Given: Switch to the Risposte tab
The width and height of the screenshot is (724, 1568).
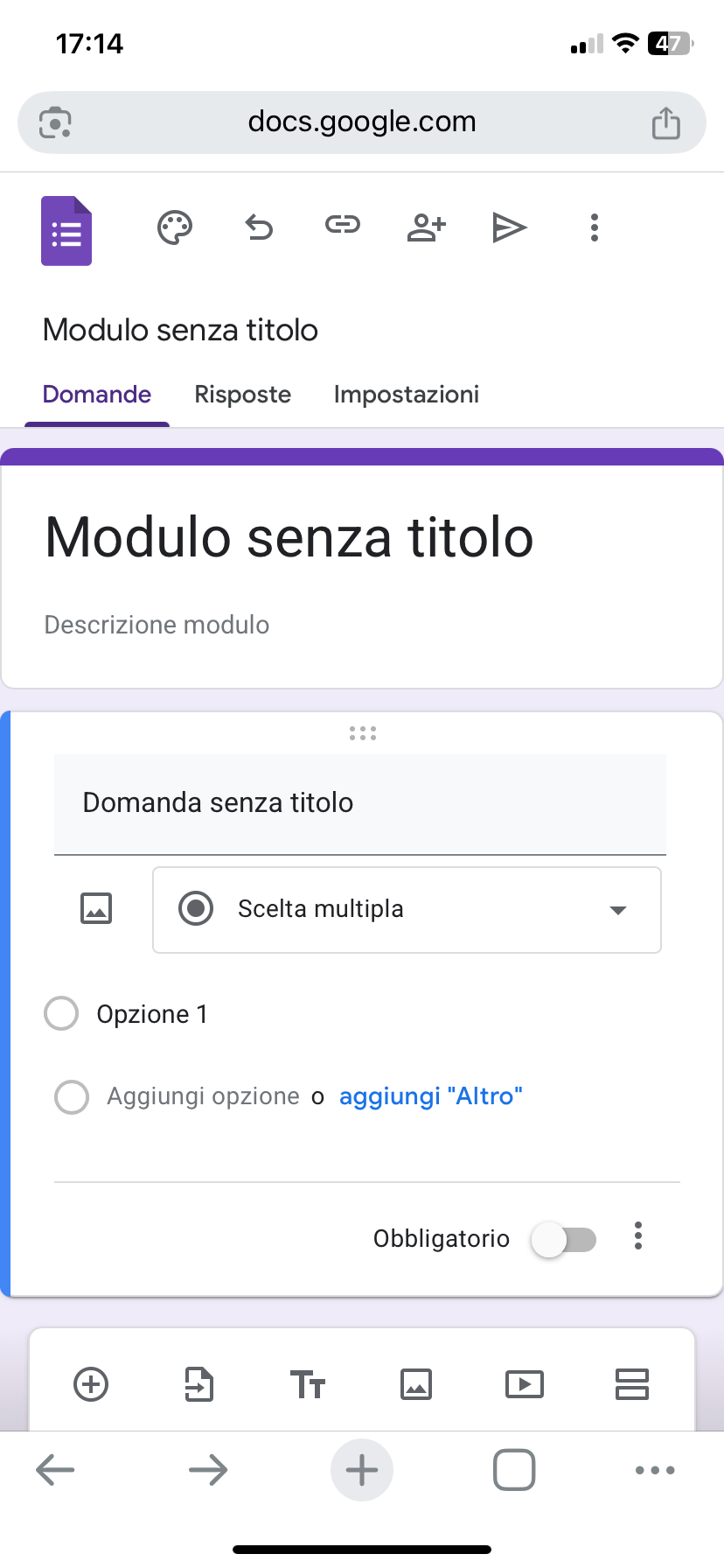Looking at the screenshot, I should pos(242,395).
